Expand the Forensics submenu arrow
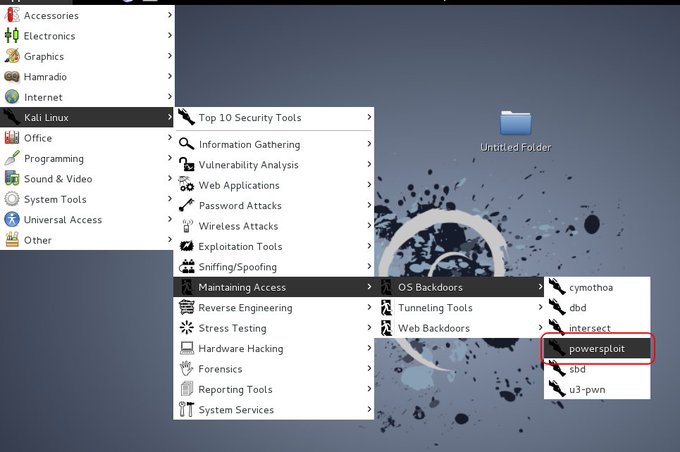This screenshot has height=452, width=680. tap(369, 368)
